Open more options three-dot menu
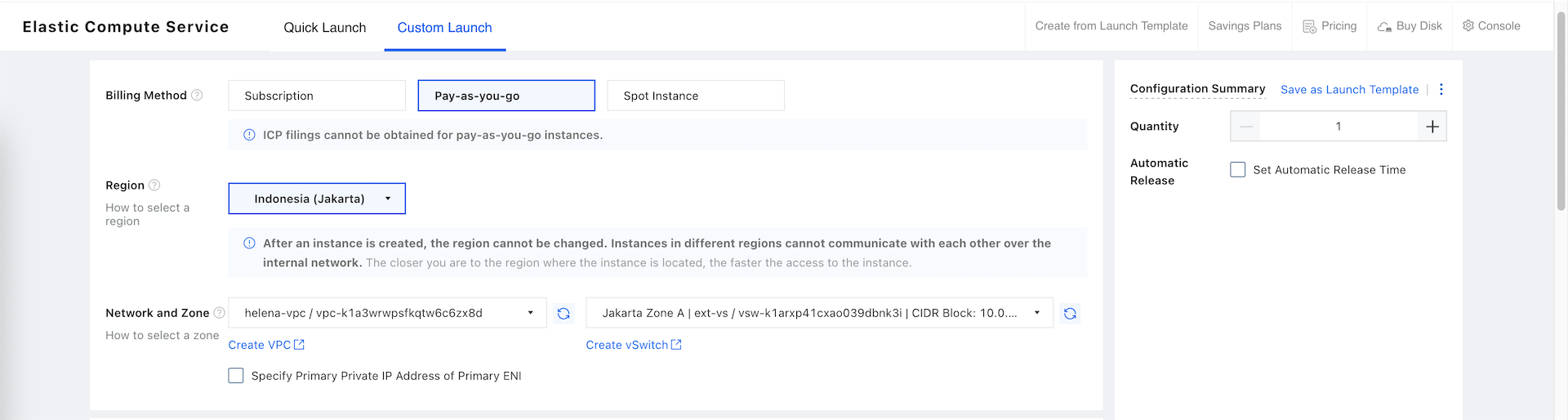This screenshot has height=420, width=1568. tap(1441, 90)
